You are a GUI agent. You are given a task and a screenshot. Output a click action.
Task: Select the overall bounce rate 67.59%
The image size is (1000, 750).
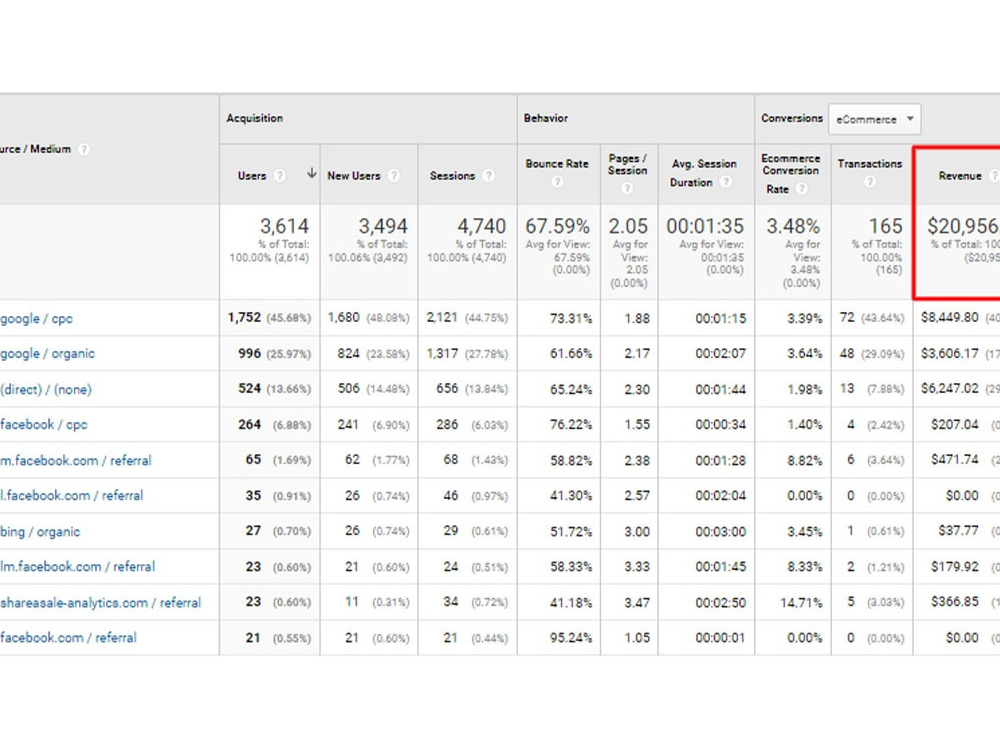pos(557,226)
